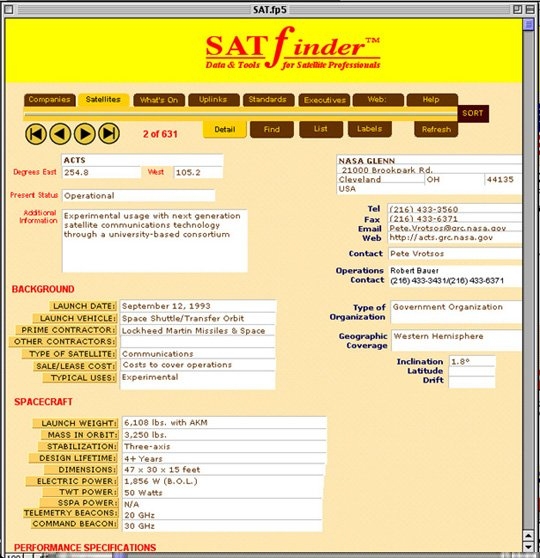Click the Dimensions field
Viewport: 540px width, 558px height.
tap(224, 470)
